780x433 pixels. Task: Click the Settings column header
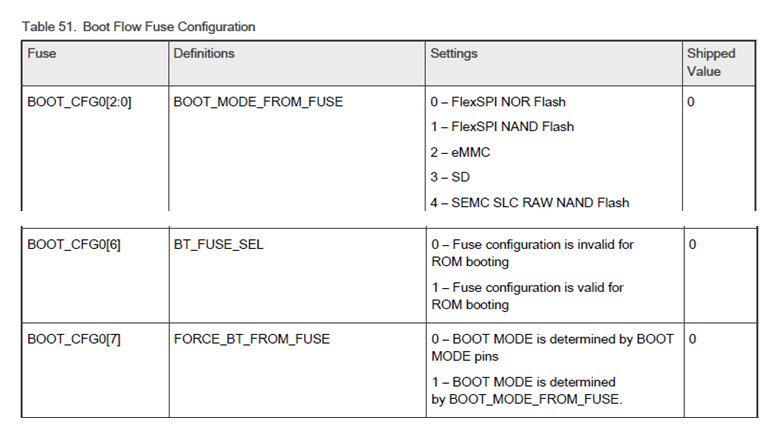(454, 53)
